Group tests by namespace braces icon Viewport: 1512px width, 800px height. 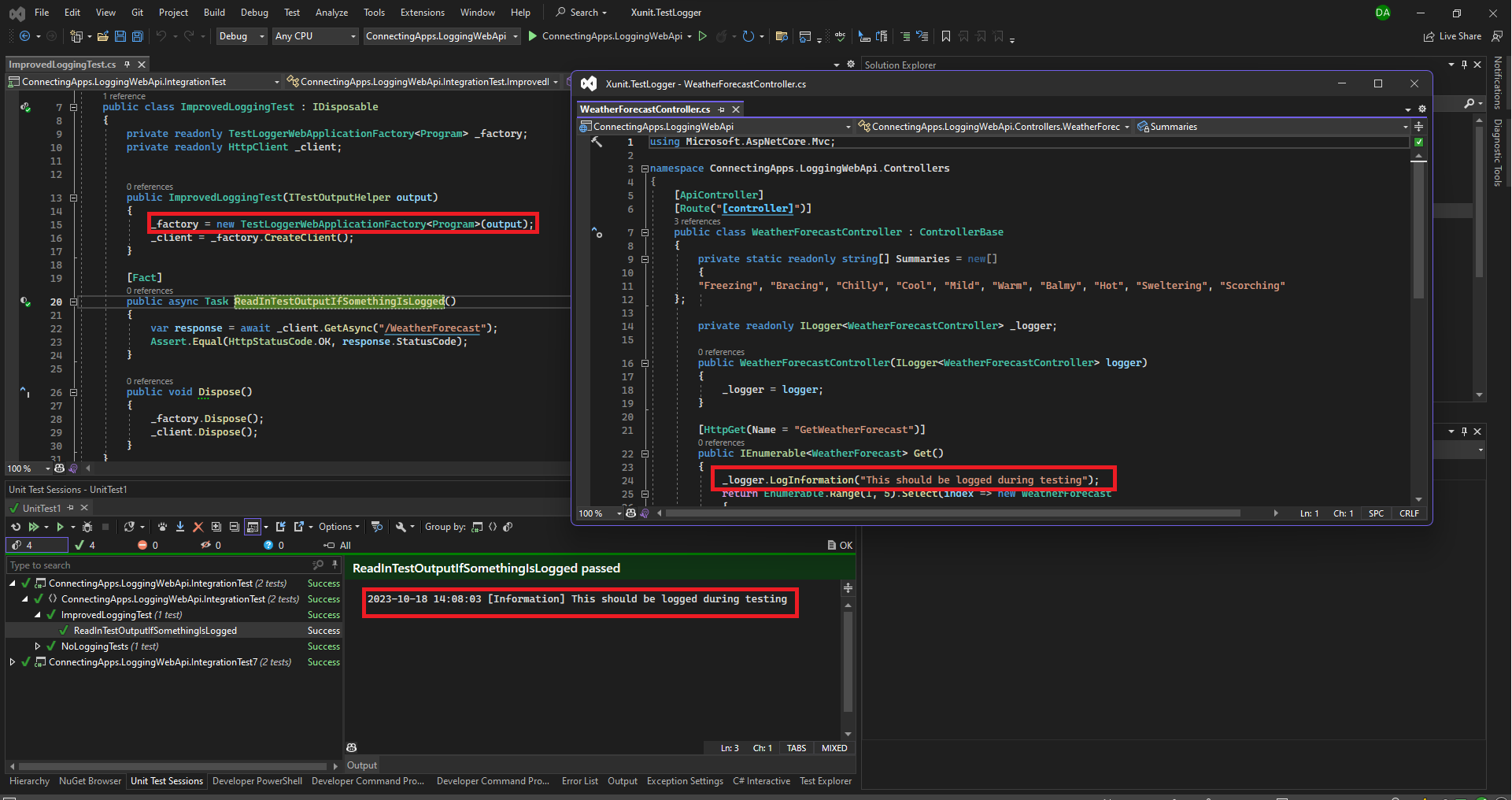(493, 527)
